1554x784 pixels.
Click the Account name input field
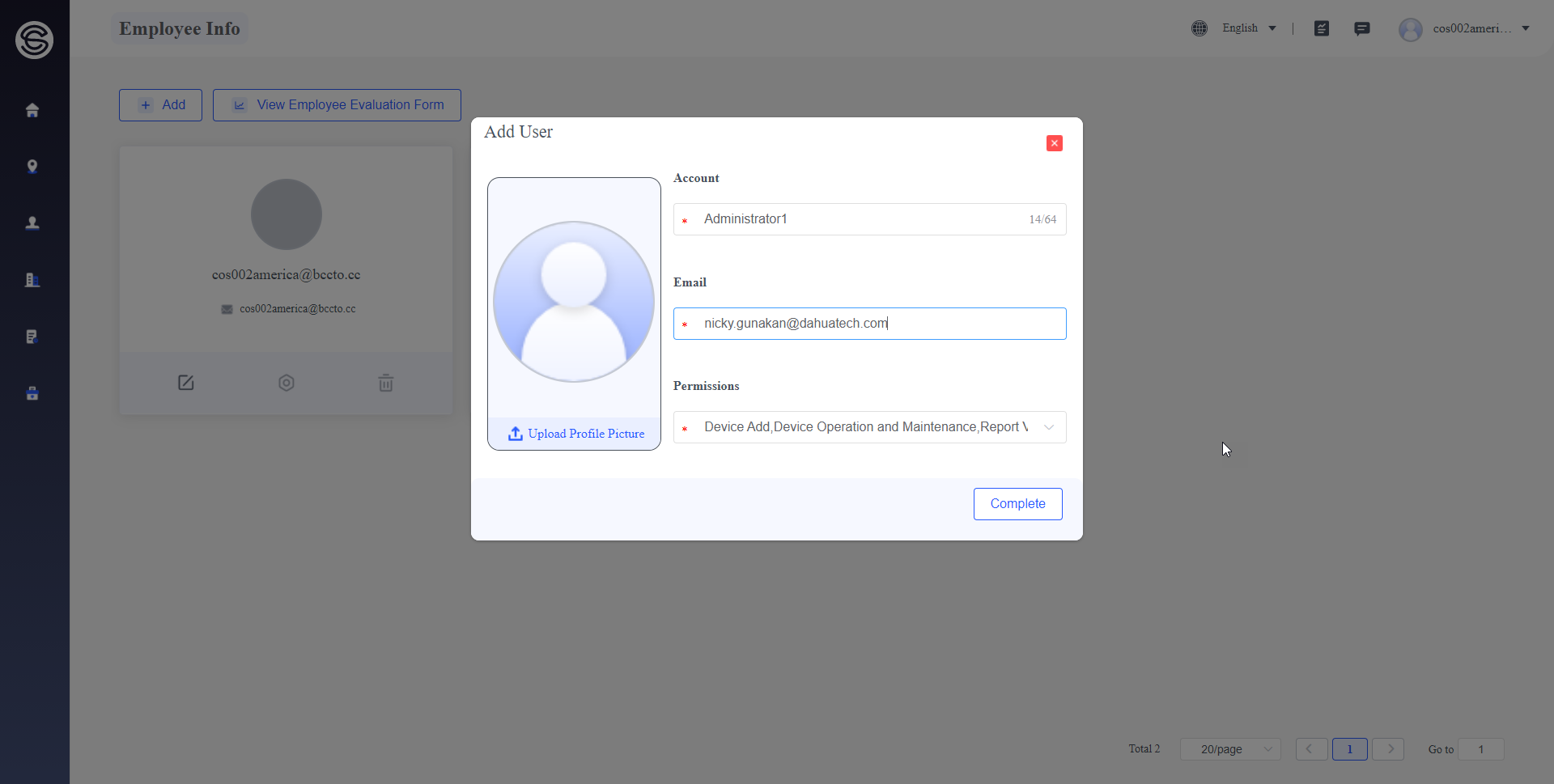tap(869, 219)
